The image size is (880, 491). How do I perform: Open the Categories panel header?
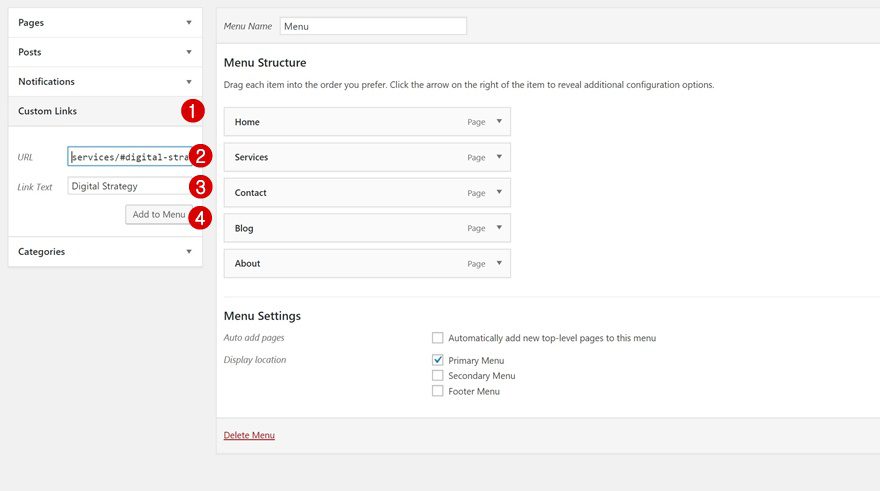(x=105, y=252)
